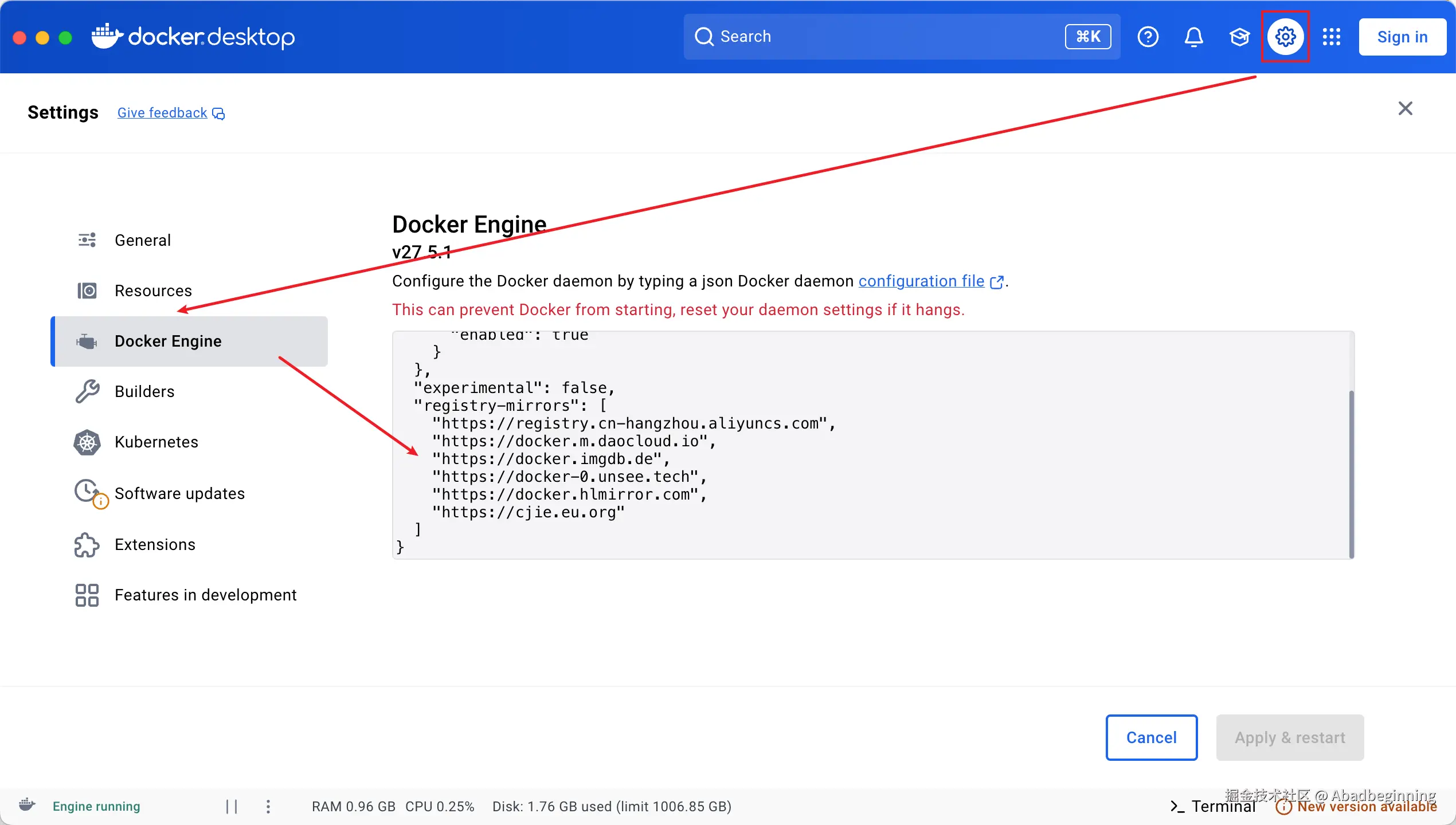Open the Kubernetes settings section
The height and width of the screenshot is (825, 1456).
click(x=156, y=442)
